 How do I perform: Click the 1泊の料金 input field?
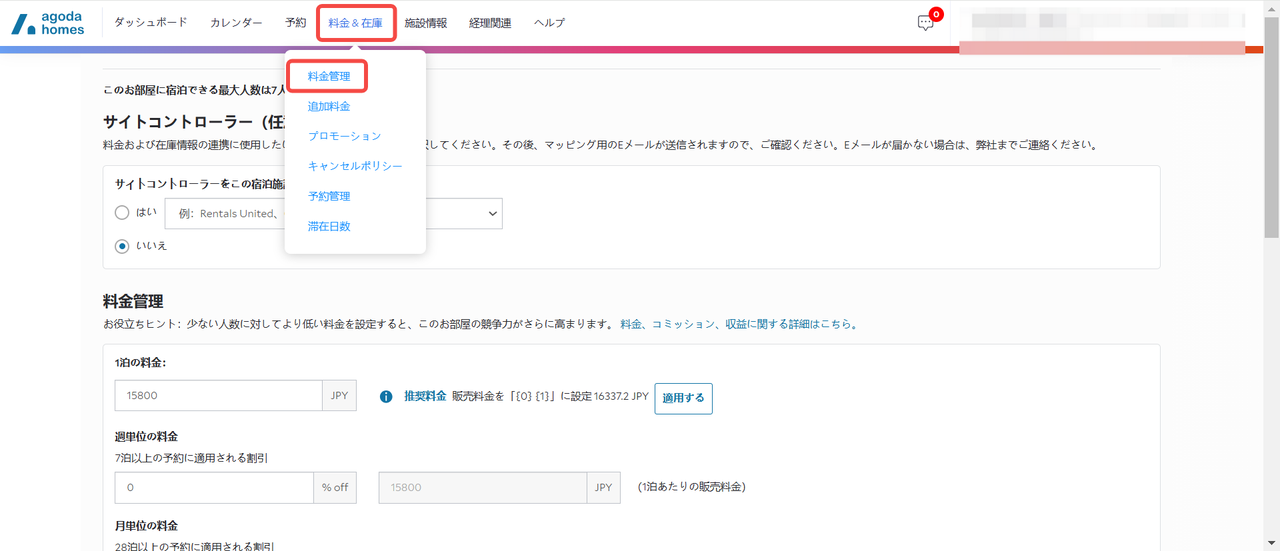click(x=218, y=395)
